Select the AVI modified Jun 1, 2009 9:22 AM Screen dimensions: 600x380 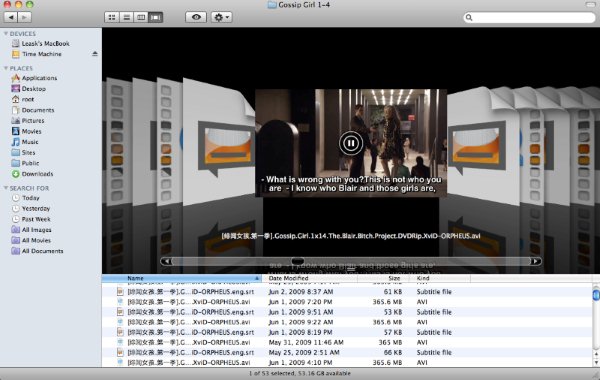347,322
